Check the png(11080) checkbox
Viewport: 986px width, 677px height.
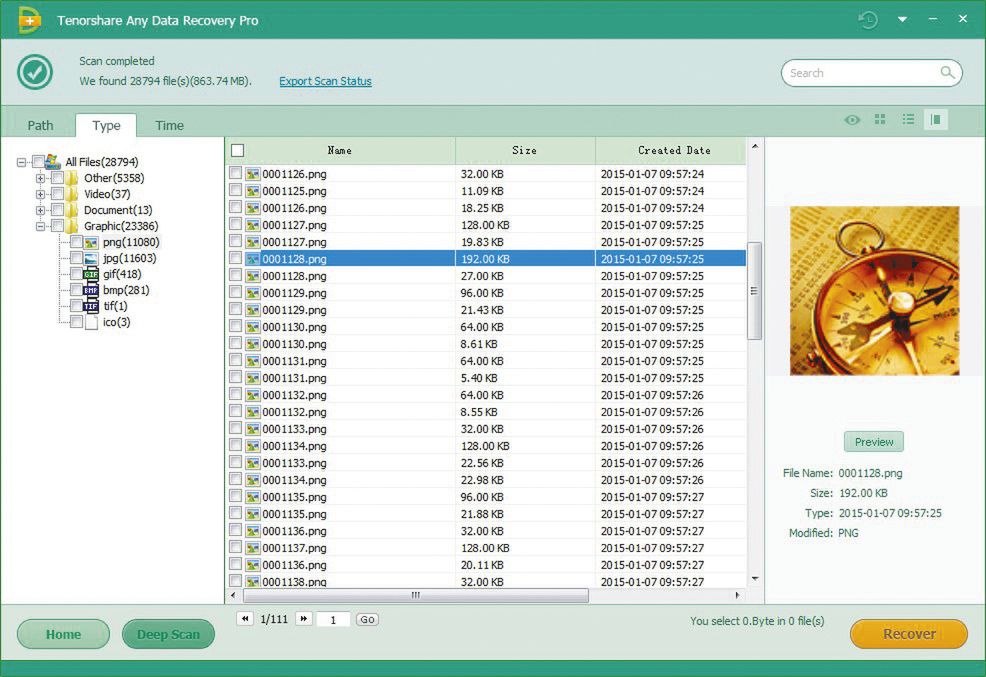click(76, 242)
